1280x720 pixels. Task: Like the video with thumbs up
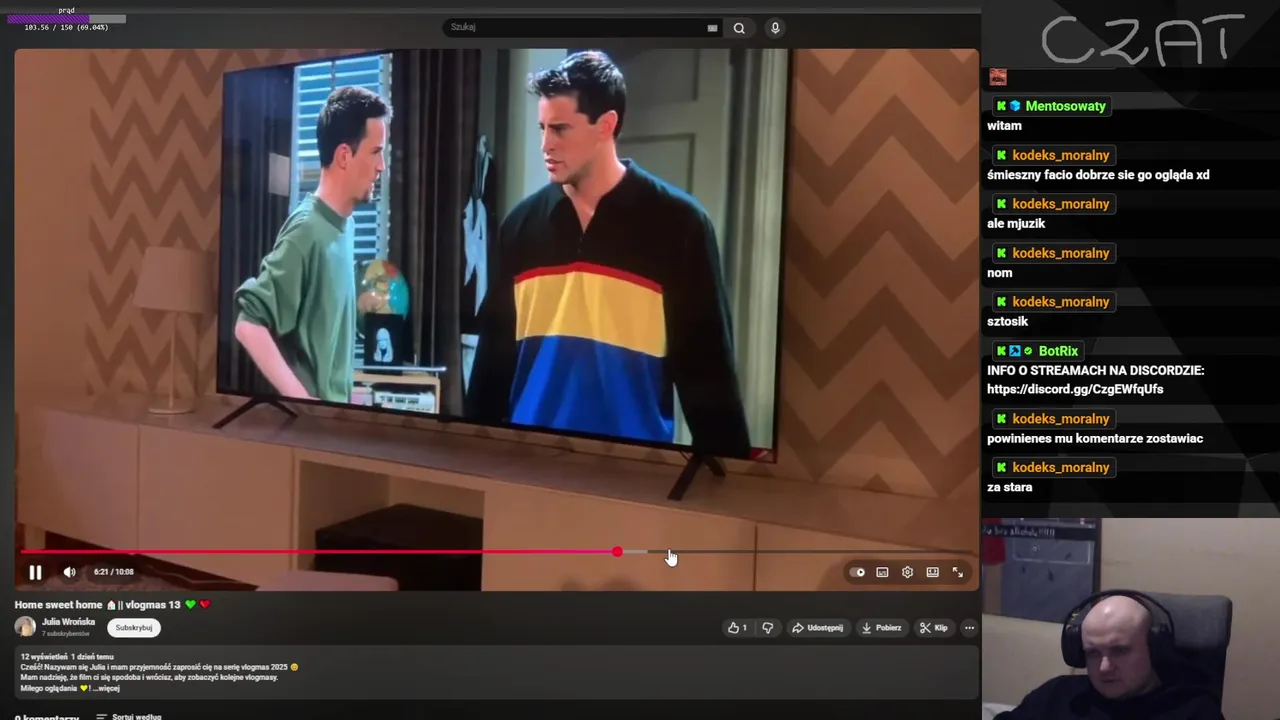pos(737,628)
